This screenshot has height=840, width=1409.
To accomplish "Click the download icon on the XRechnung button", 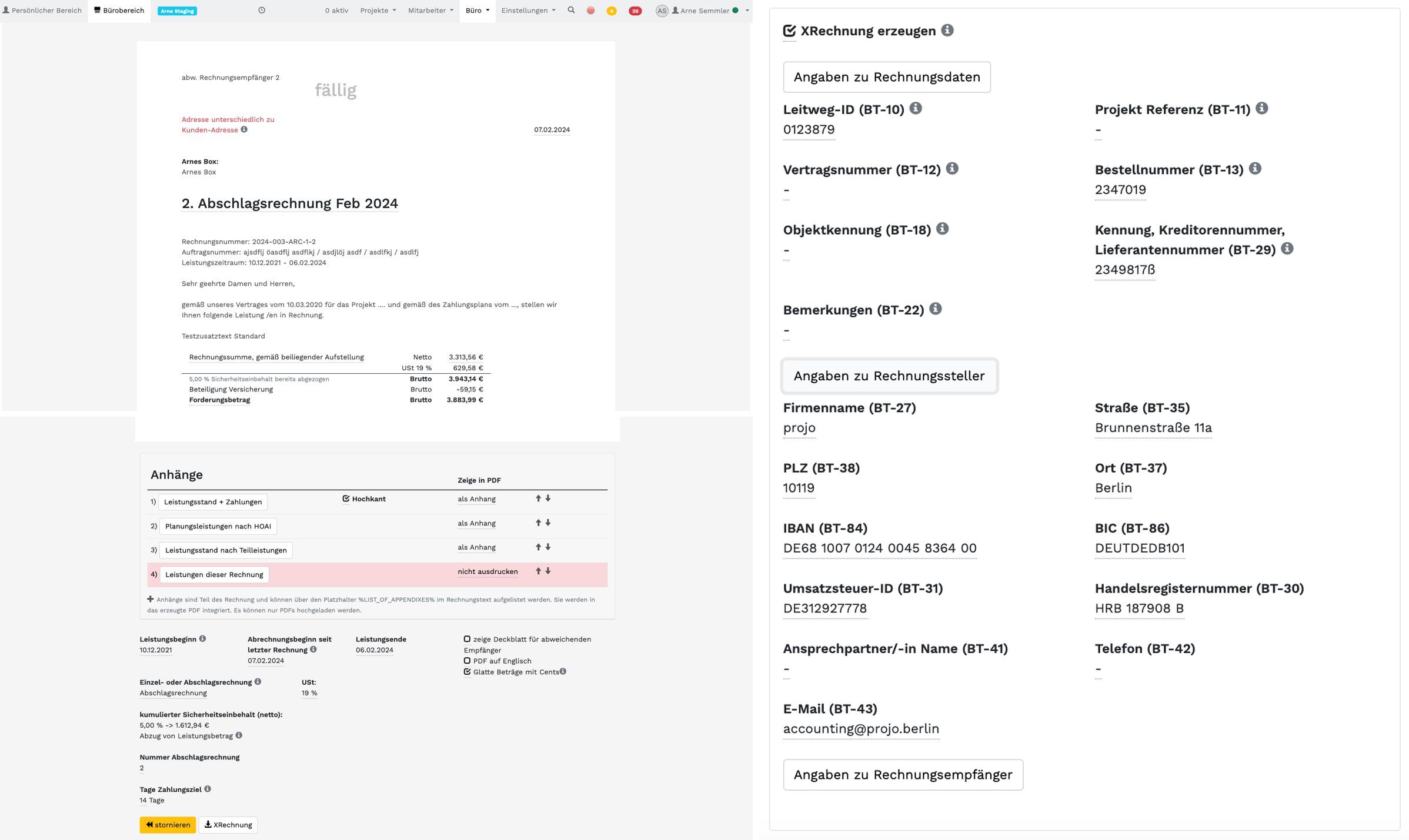I will pyautogui.click(x=208, y=825).
